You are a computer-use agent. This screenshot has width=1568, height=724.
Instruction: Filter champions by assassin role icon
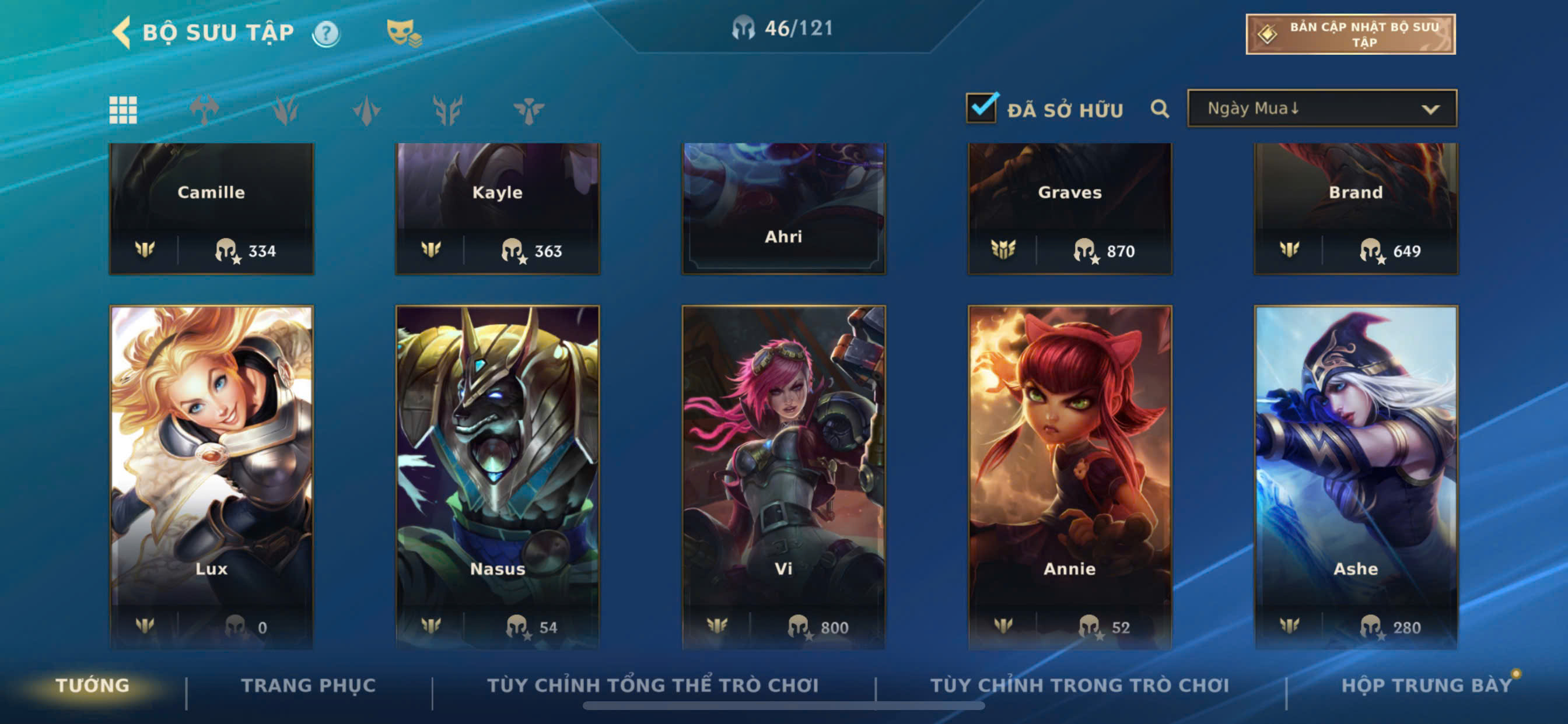(x=285, y=110)
